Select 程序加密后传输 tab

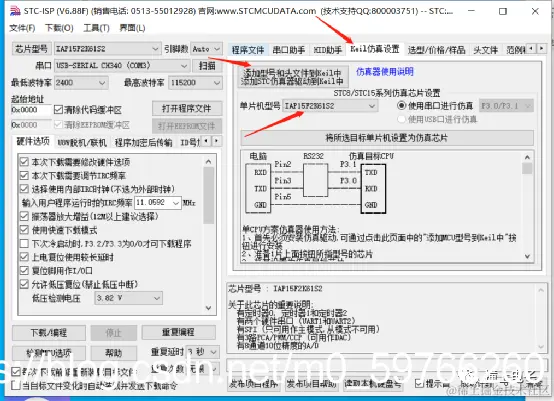[x=143, y=142]
